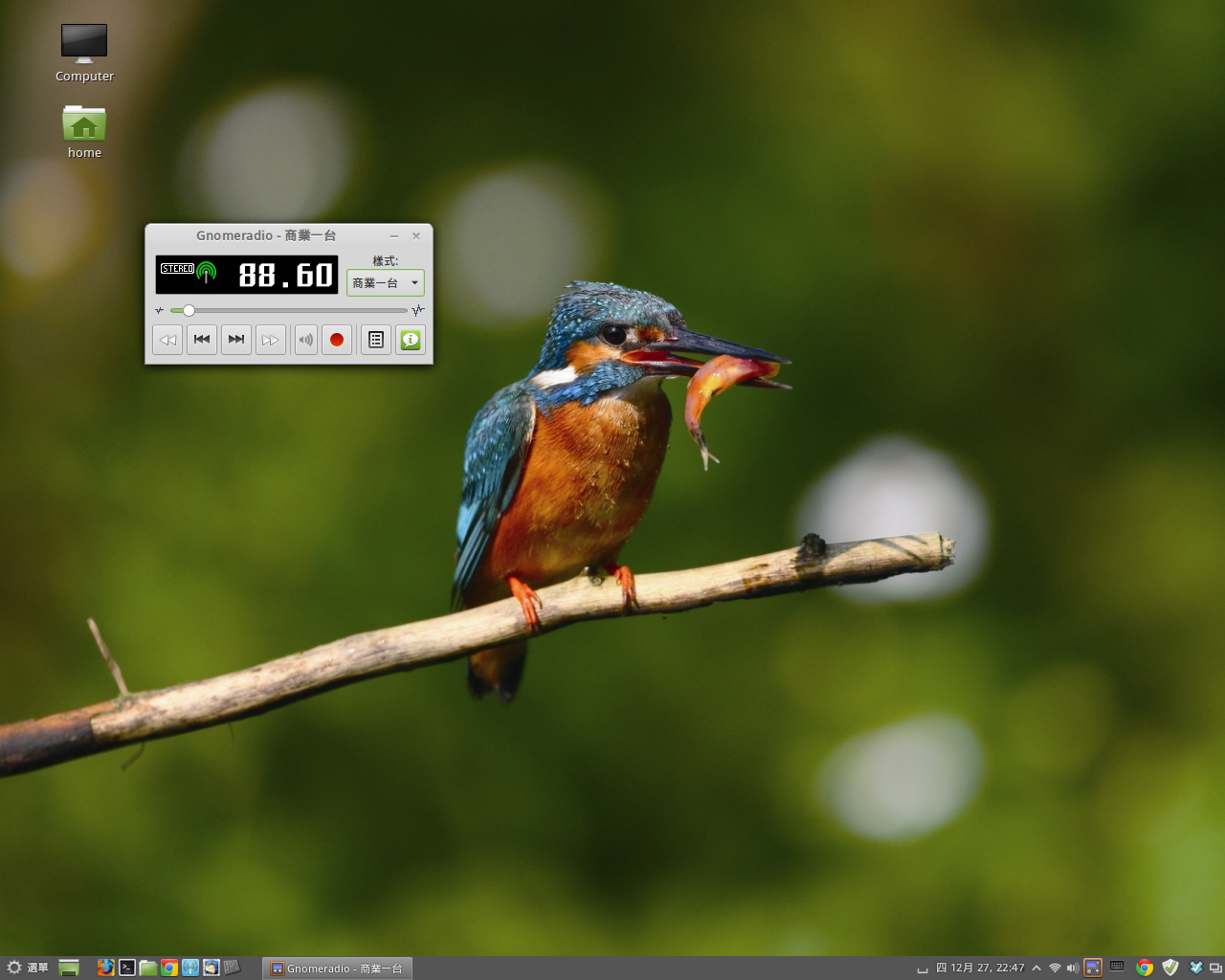
Task: Mute the Gnomeradio volume button
Action: (x=306, y=340)
